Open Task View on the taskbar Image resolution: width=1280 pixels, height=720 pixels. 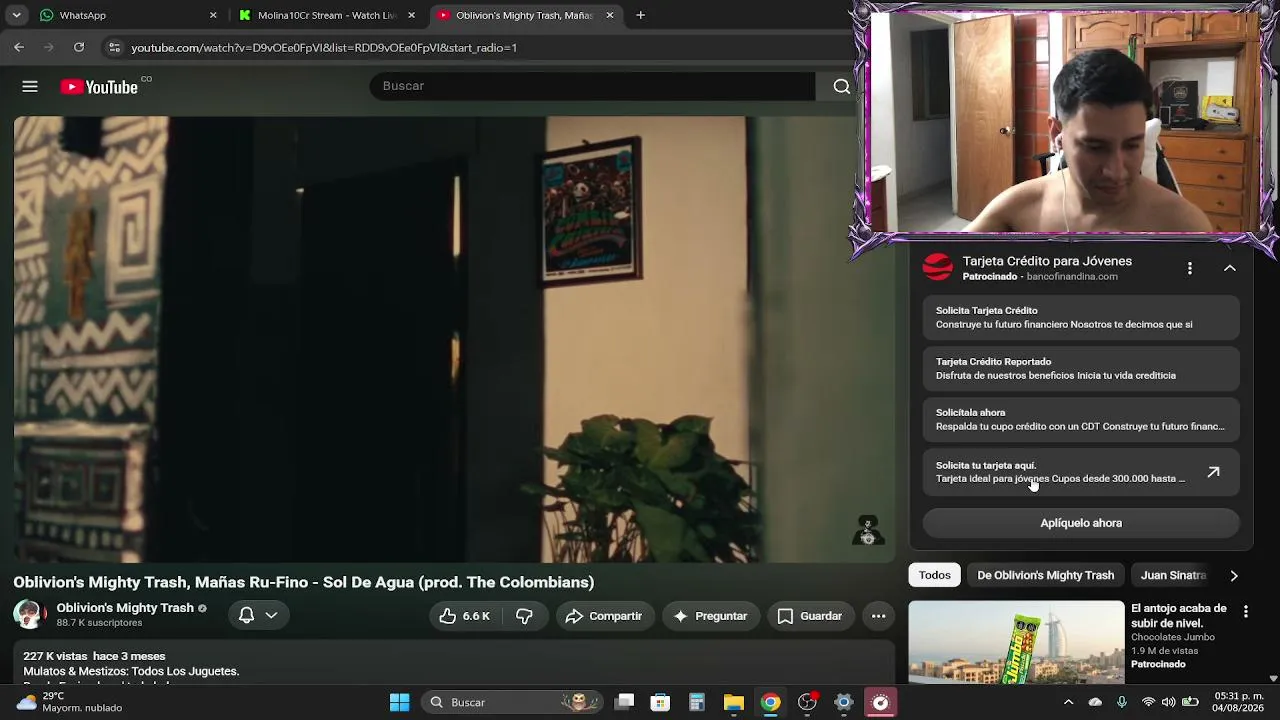(624, 702)
